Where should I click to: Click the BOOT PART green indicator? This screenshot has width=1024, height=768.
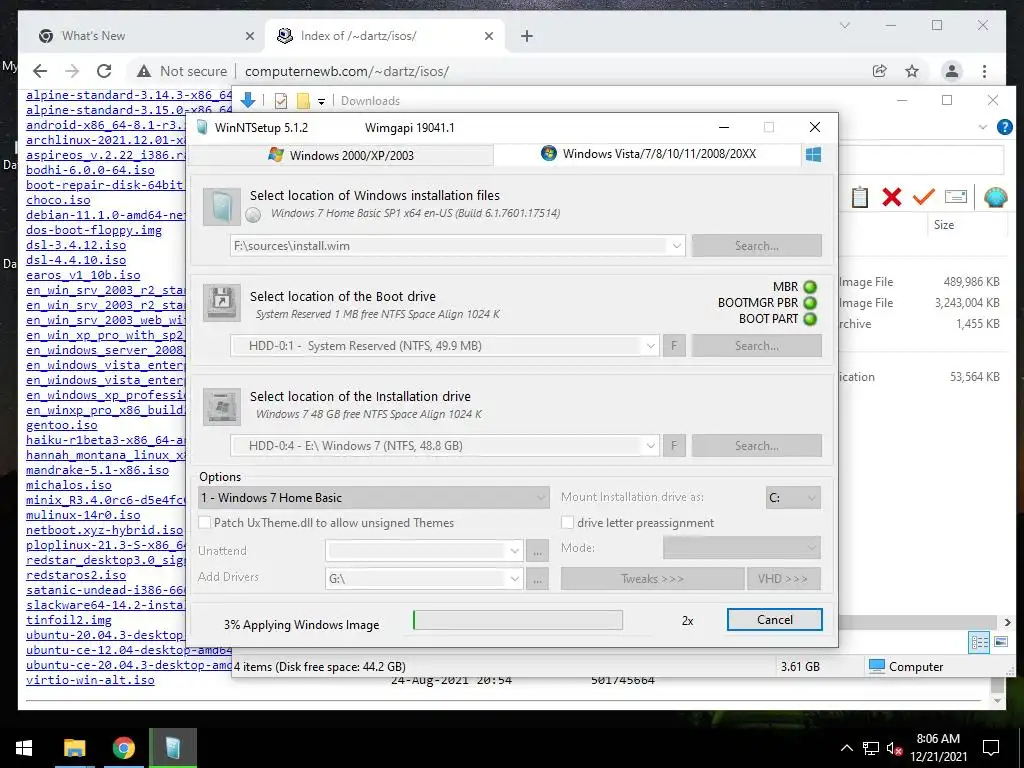coord(810,319)
